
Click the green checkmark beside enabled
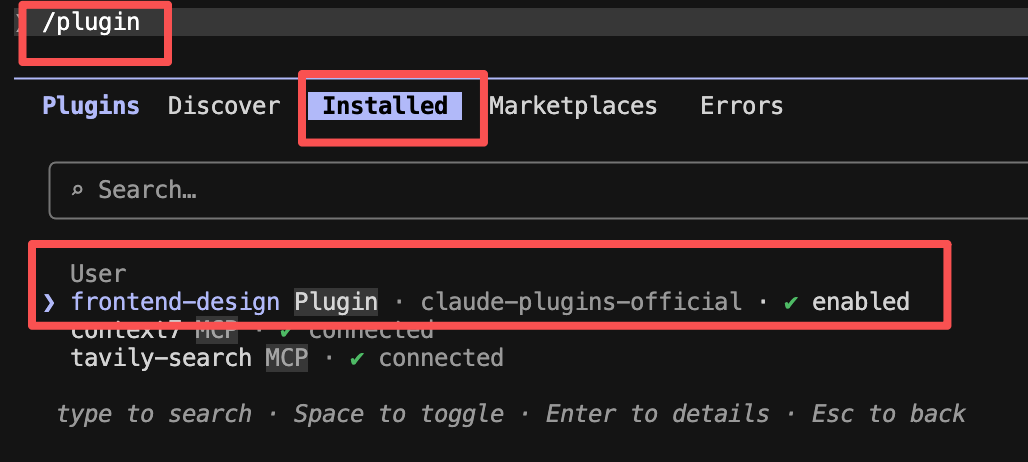click(x=791, y=302)
